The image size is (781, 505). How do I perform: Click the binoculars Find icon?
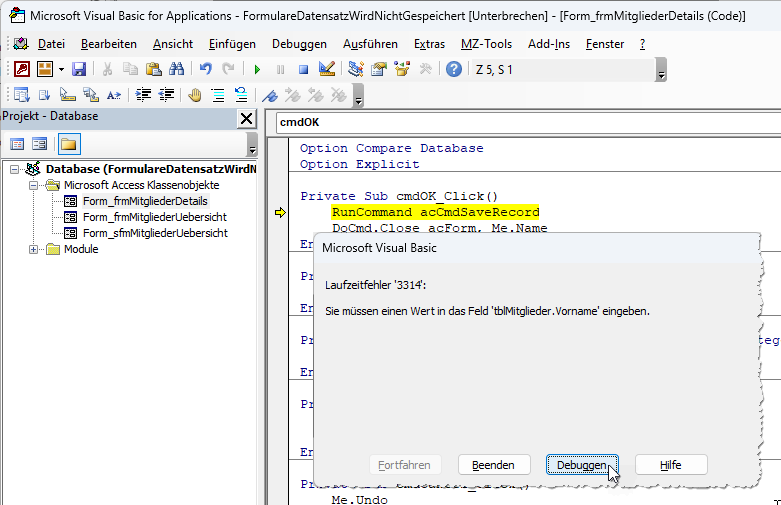coord(176,69)
